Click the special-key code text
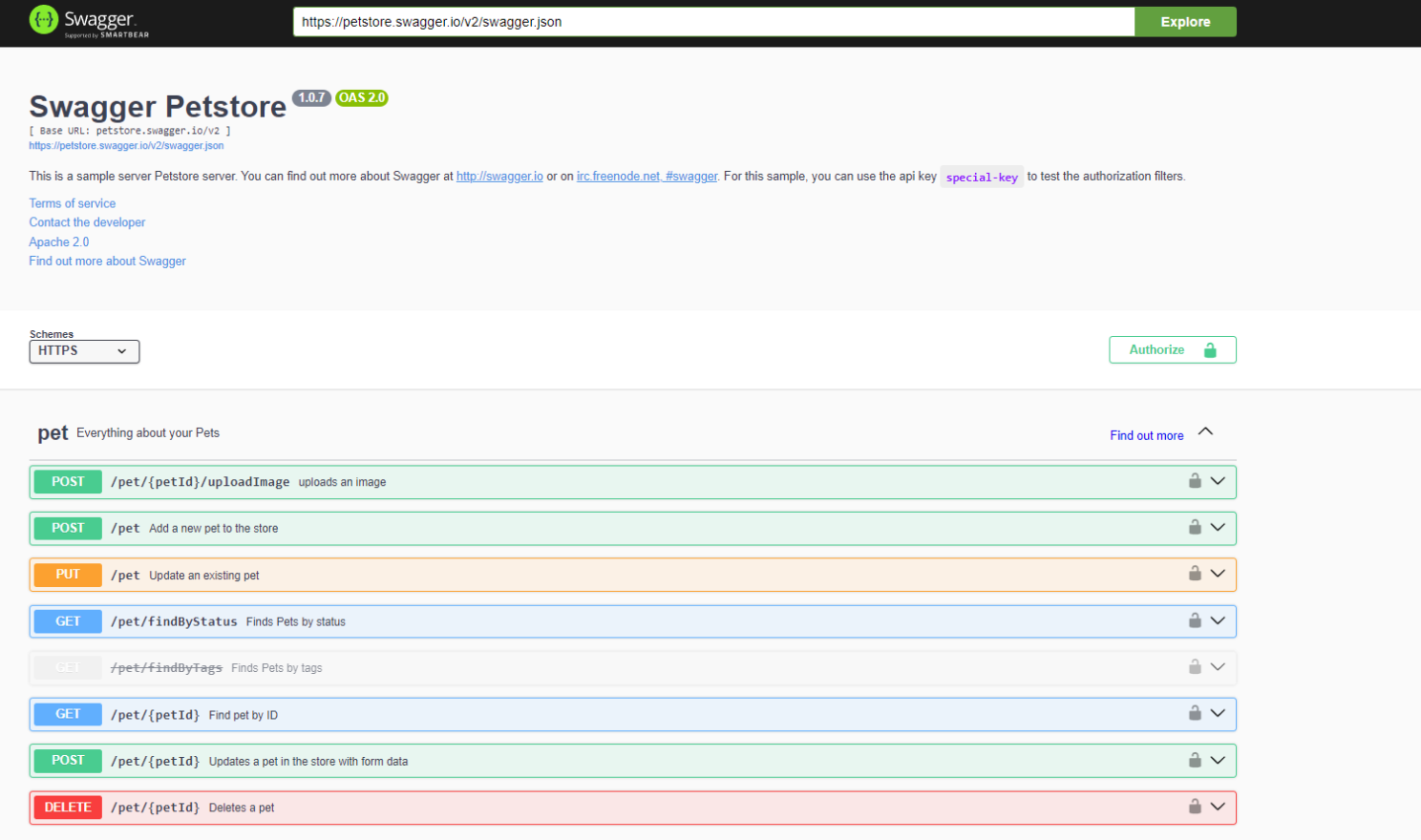The height and width of the screenshot is (840, 1421). (x=982, y=178)
